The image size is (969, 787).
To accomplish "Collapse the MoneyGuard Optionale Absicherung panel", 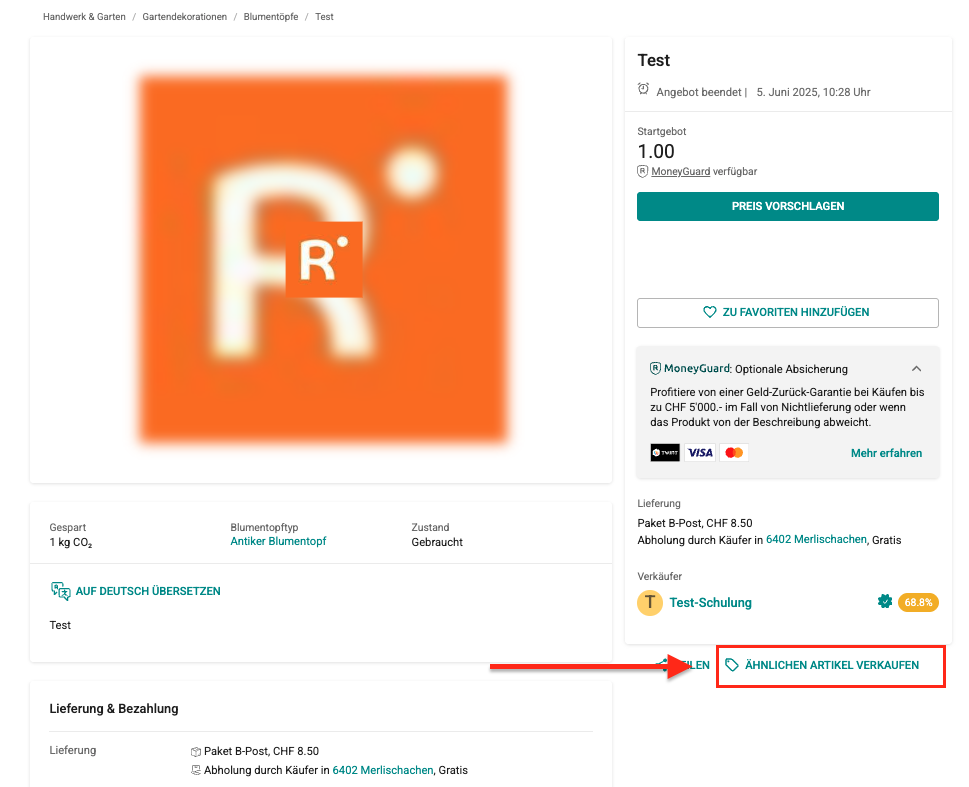I will (916, 368).
